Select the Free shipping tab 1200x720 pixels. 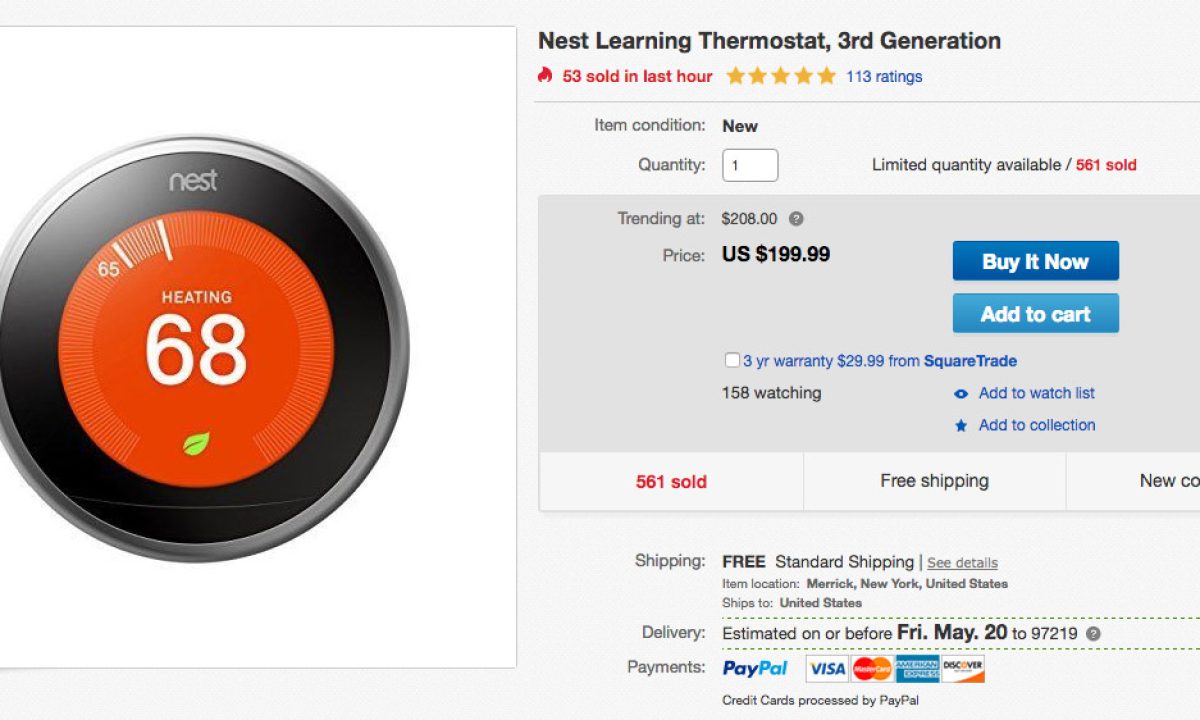point(934,481)
